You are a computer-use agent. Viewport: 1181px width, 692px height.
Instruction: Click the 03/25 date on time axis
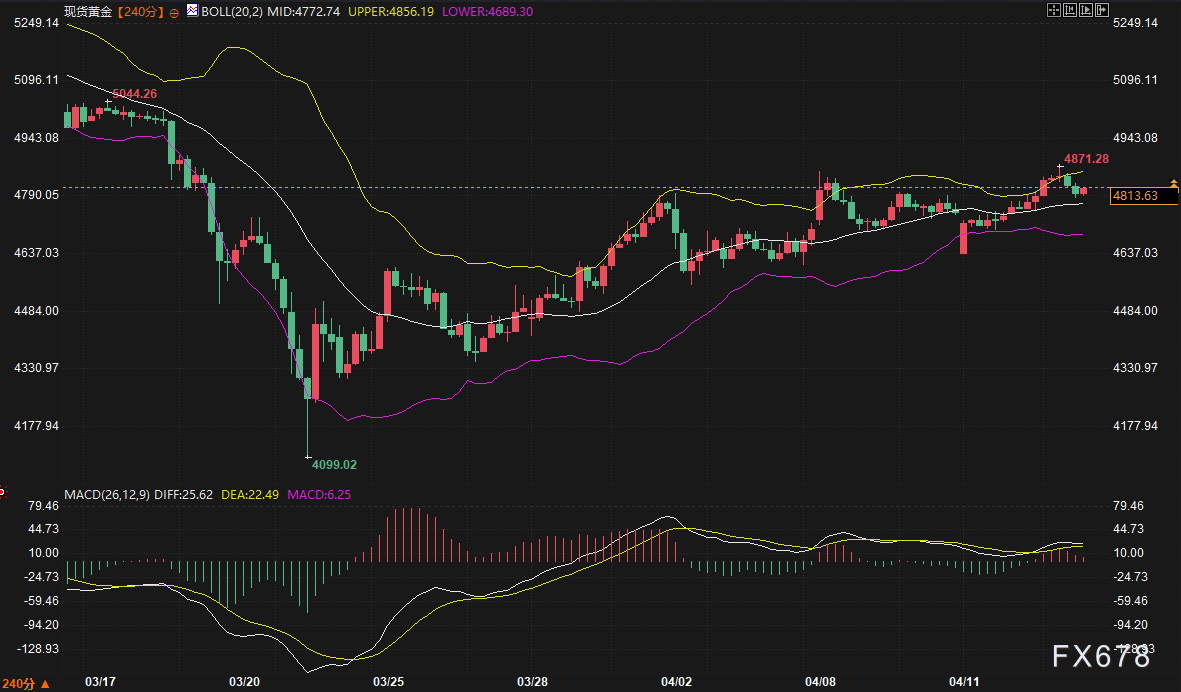387,681
